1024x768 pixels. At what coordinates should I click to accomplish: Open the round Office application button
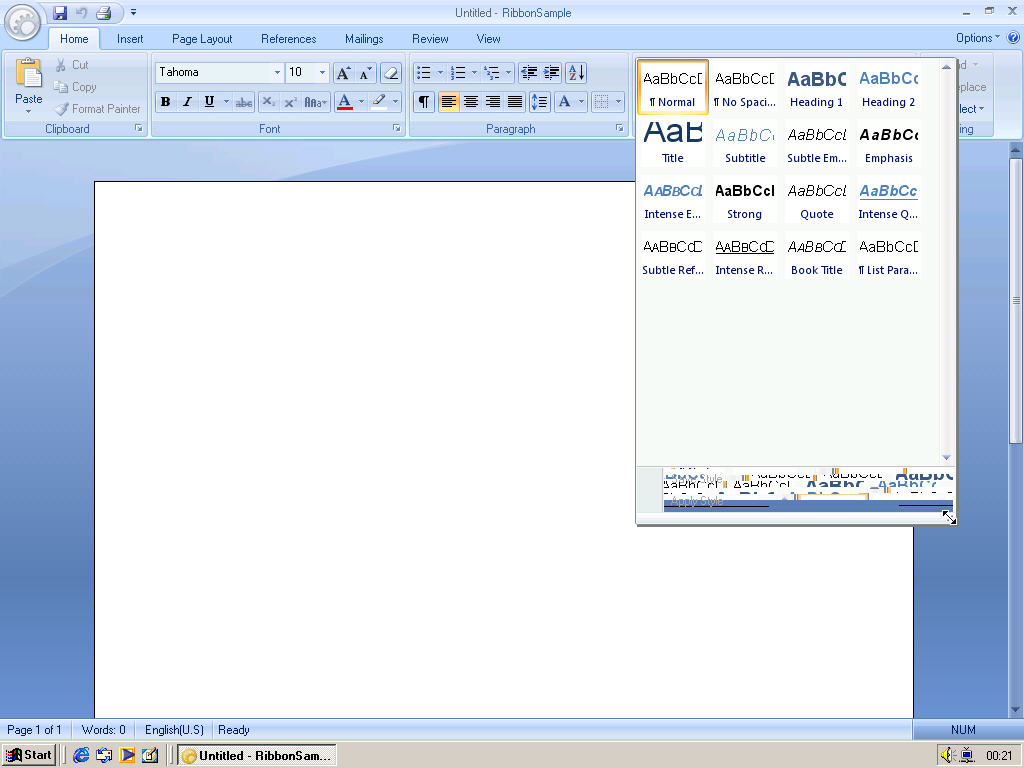(24, 22)
